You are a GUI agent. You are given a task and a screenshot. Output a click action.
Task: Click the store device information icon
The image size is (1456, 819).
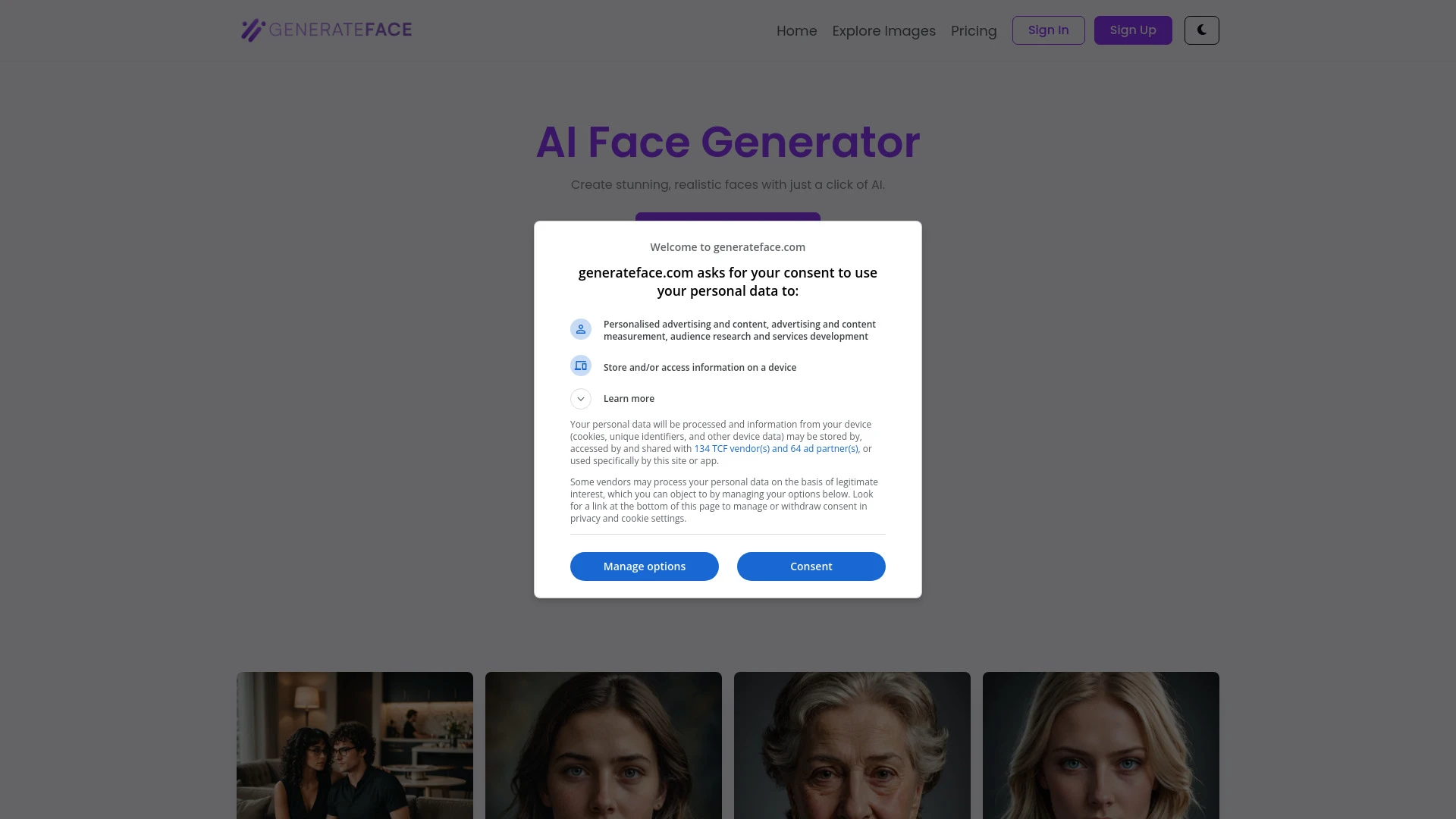[580, 365]
